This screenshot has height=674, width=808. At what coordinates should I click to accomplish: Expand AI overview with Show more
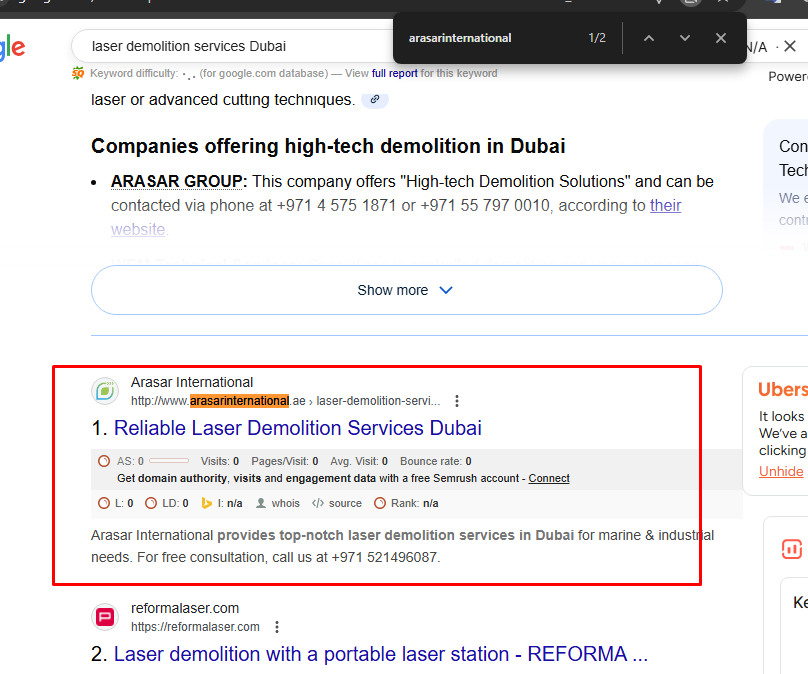(x=406, y=290)
